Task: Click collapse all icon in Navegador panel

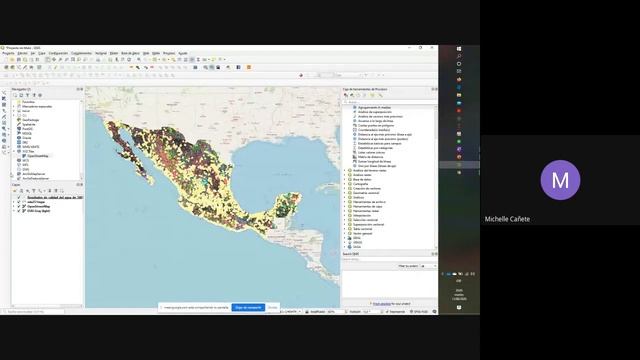Action: tap(34, 95)
